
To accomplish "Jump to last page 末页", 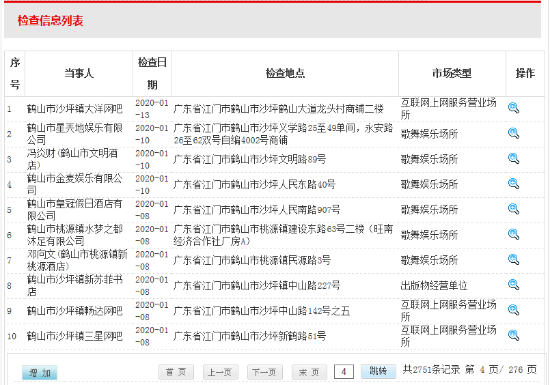I will pyautogui.click(x=309, y=372).
